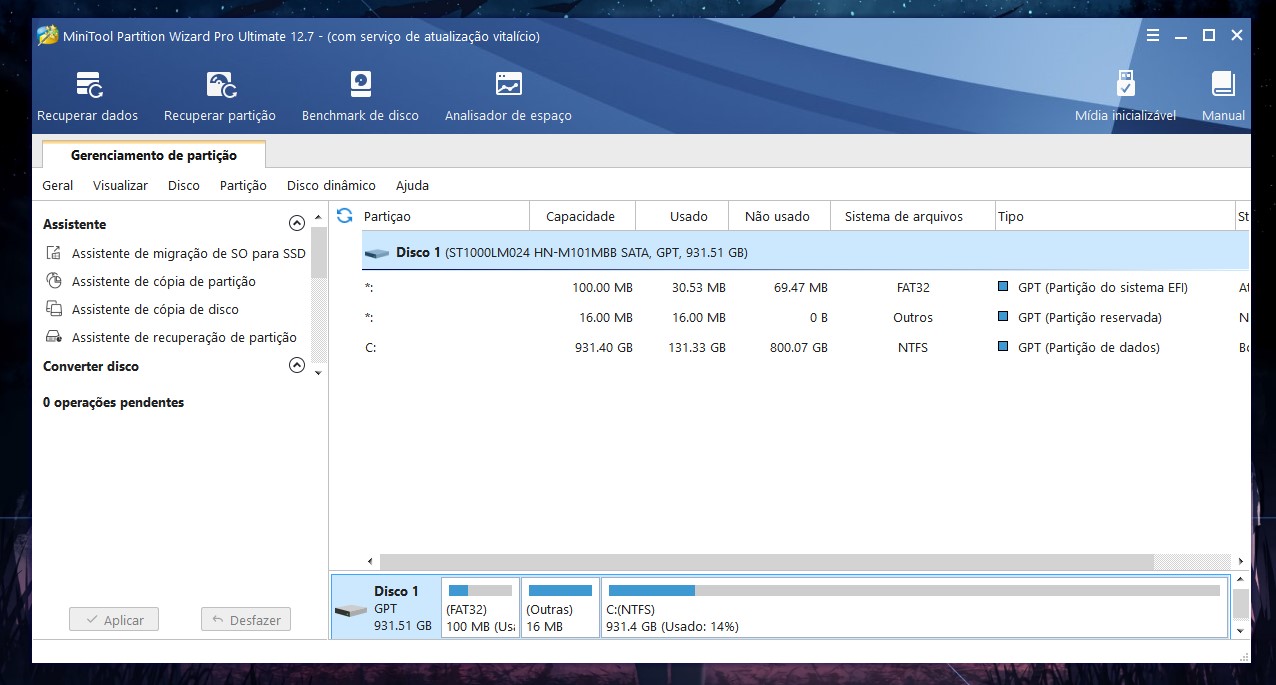Click the right arrow of the horizontal scrollbar
This screenshot has height=685, width=1276.
click(1240, 562)
